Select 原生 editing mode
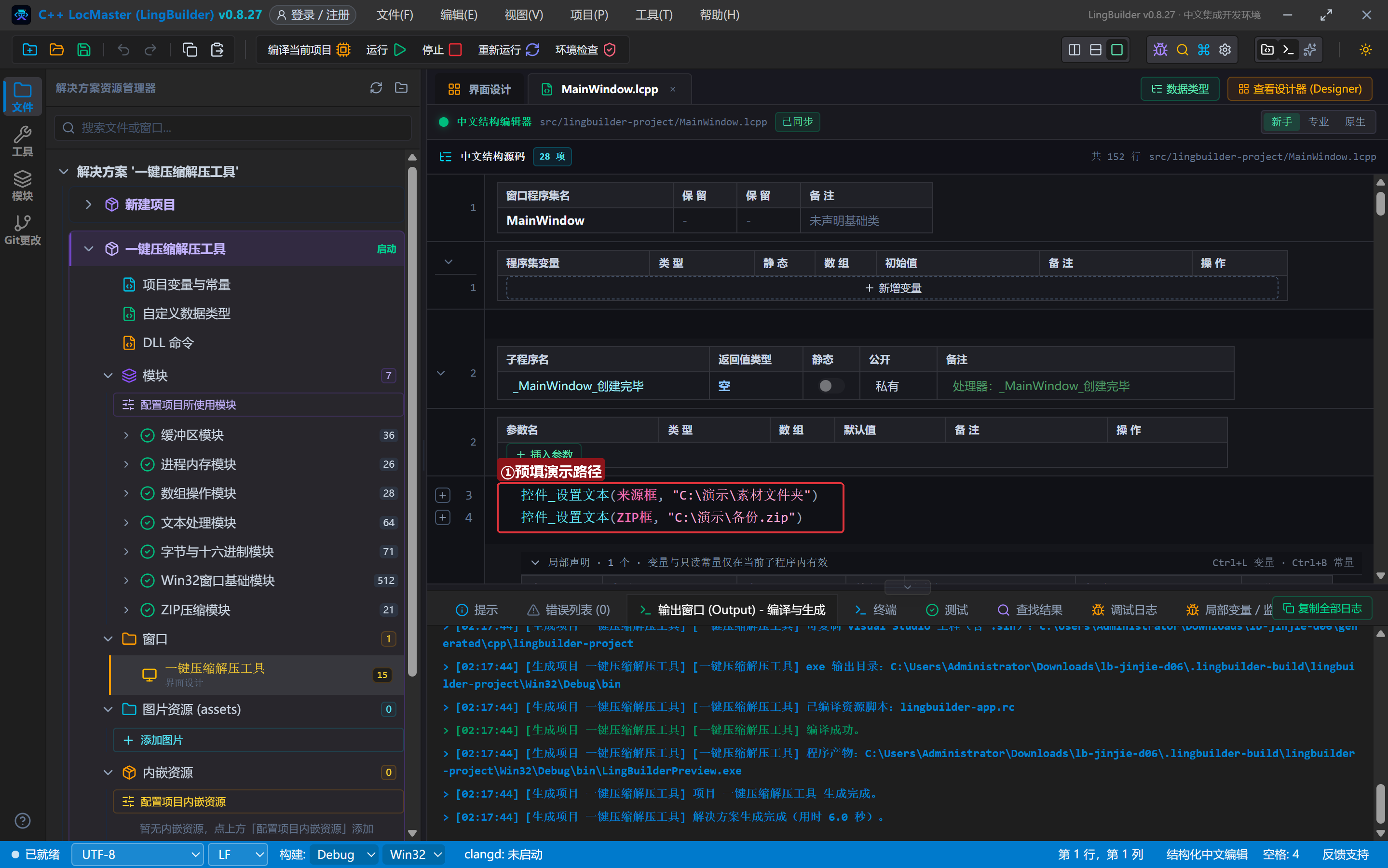 point(1355,122)
